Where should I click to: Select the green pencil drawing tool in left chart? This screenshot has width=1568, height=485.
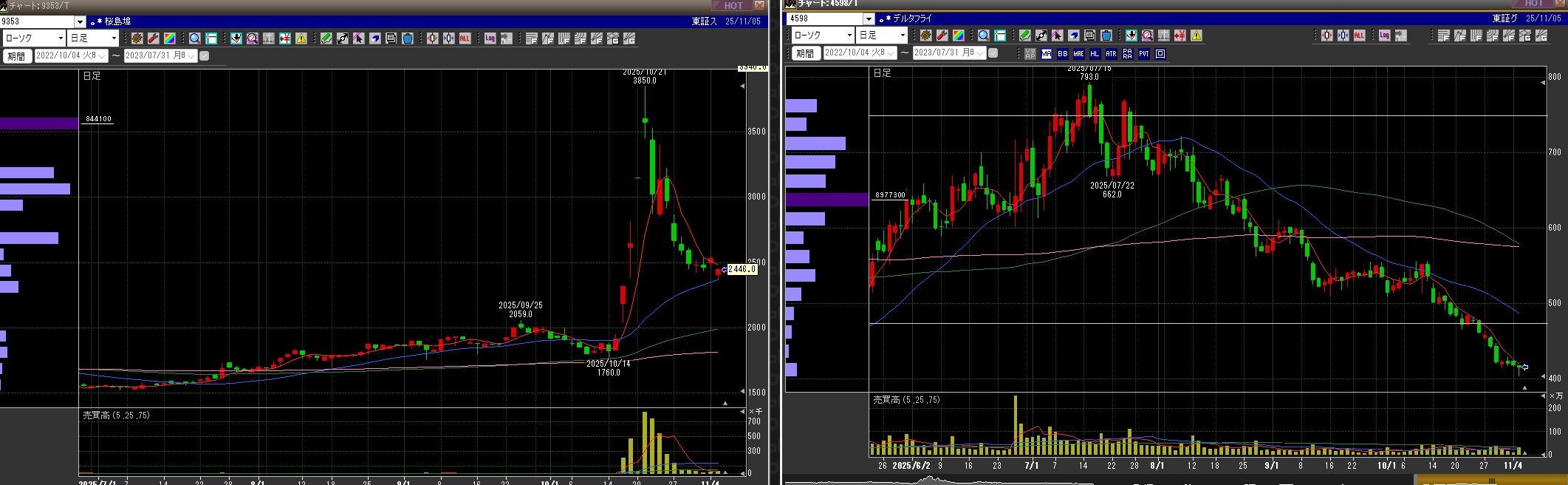click(x=326, y=38)
